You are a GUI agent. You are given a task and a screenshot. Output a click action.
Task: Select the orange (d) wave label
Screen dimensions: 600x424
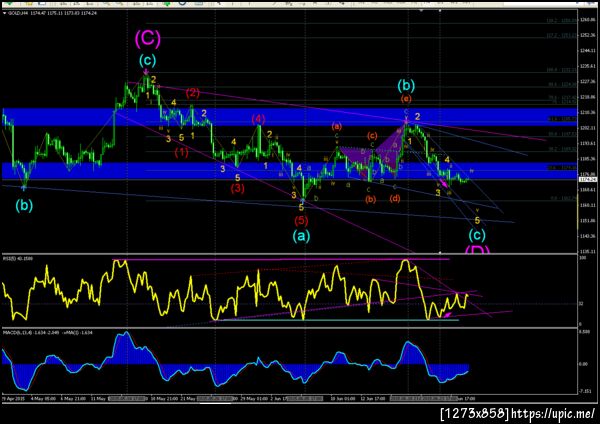coord(395,199)
